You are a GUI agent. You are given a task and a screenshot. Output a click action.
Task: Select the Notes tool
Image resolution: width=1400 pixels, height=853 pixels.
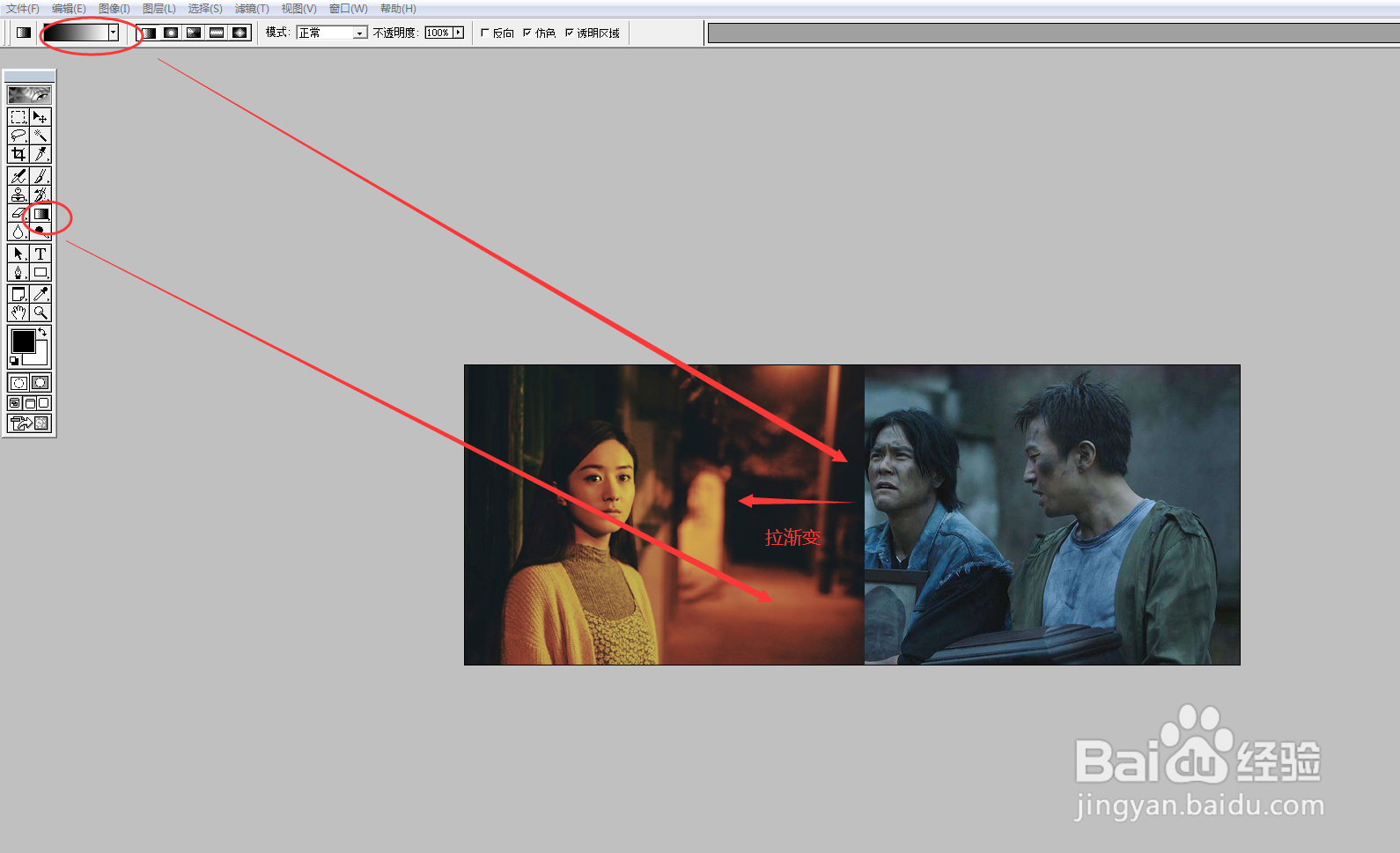(18, 294)
